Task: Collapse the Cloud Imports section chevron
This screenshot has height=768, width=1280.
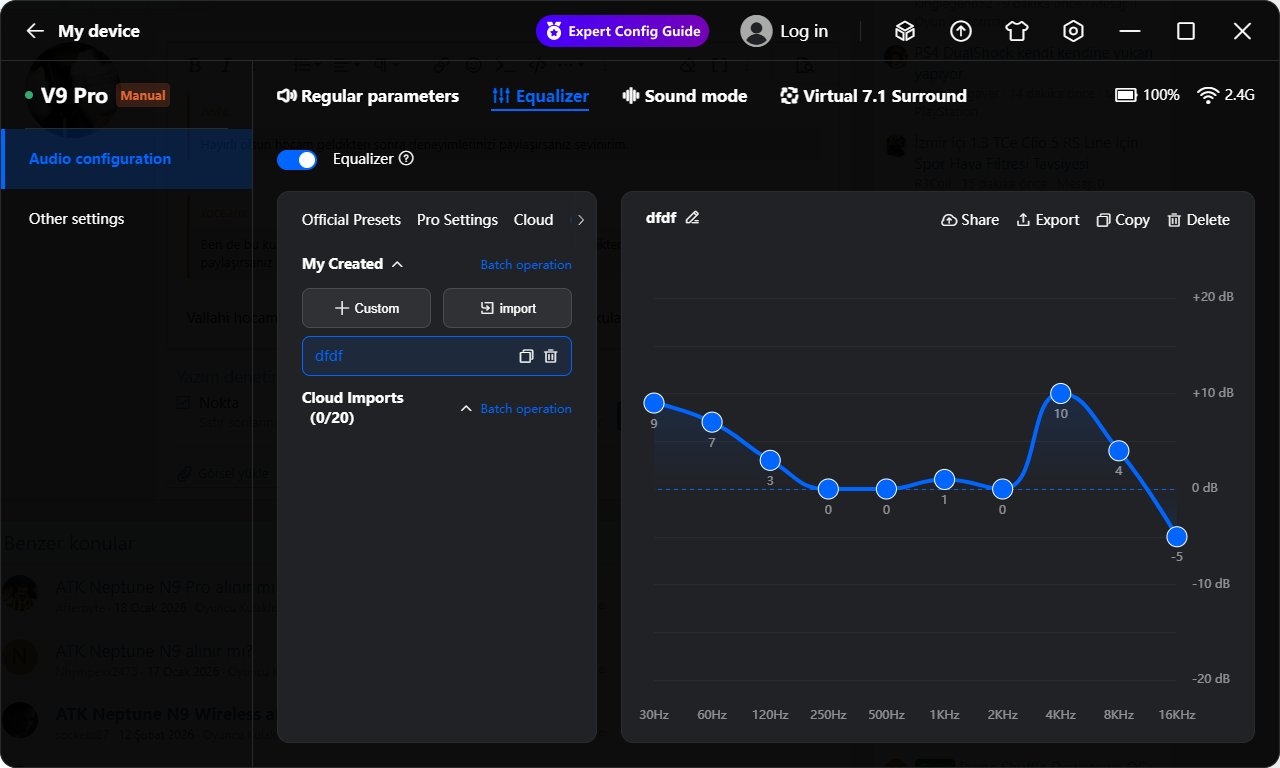Action: click(465, 408)
